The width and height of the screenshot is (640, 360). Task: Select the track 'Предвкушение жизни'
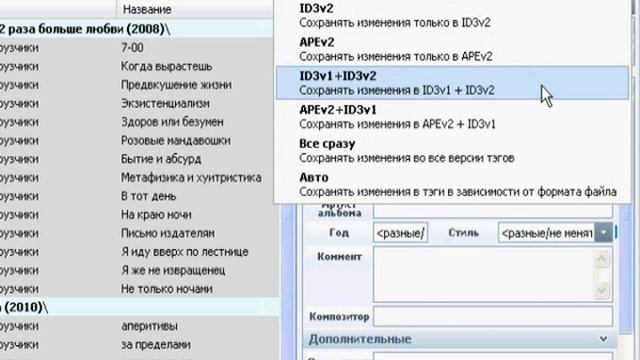tap(176, 85)
